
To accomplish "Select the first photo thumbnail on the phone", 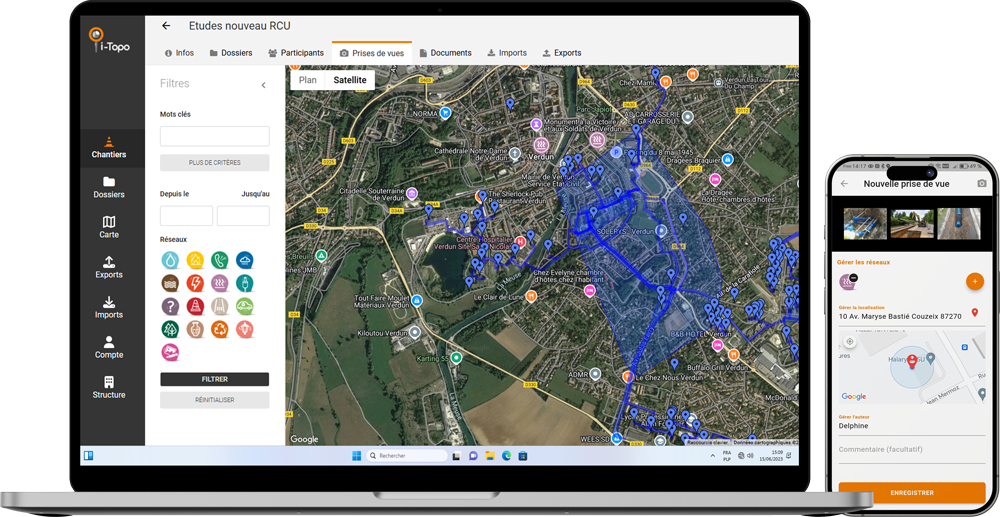I will (864, 223).
